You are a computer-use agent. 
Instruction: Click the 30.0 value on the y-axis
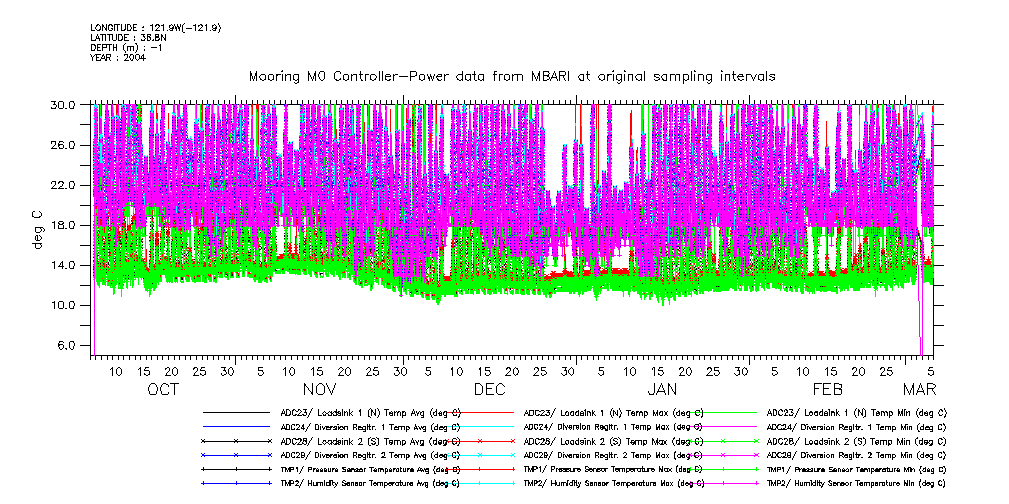pos(64,105)
